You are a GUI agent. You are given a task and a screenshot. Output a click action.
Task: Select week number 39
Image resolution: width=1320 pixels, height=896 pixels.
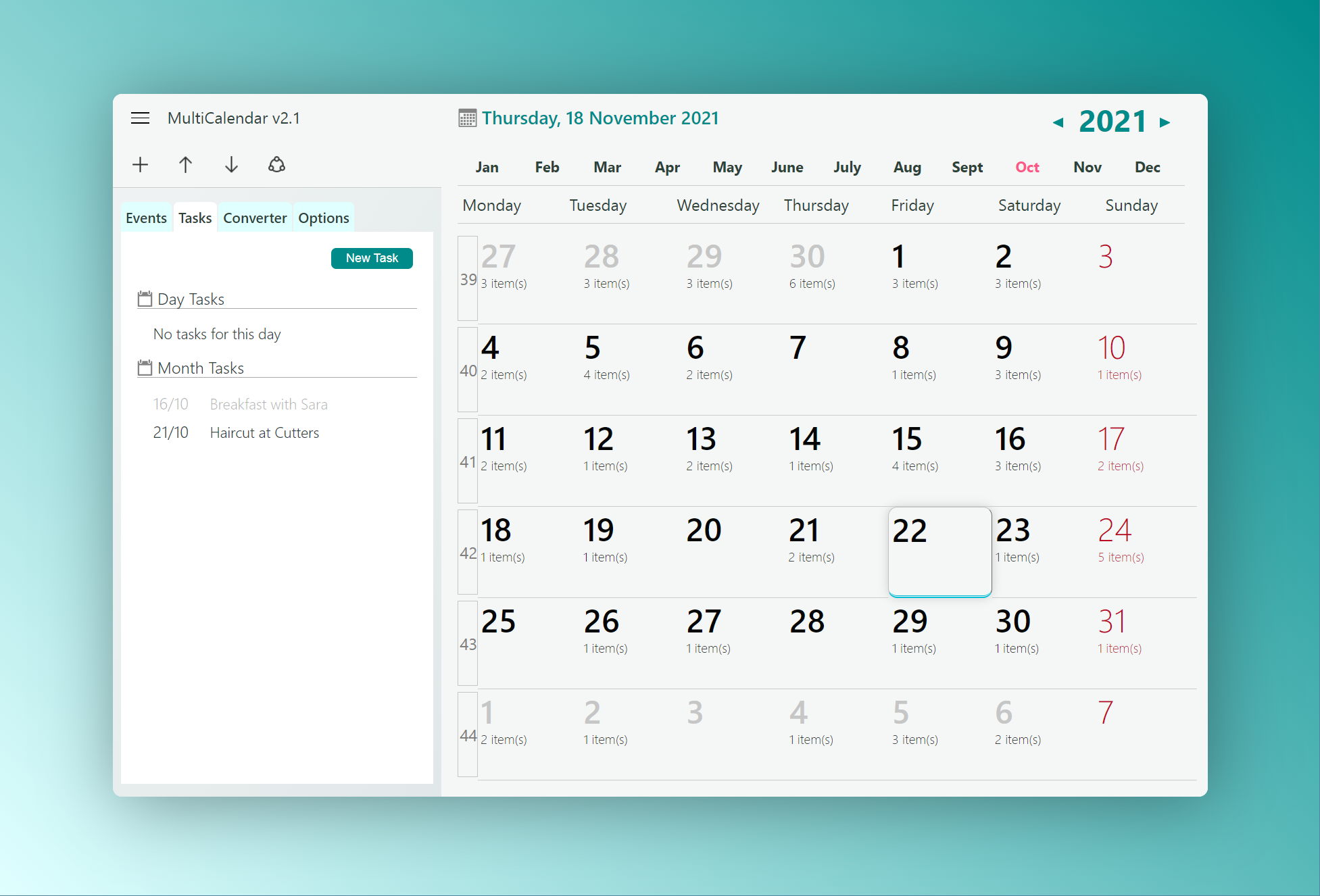pyautogui.click(x=468, y=278)
